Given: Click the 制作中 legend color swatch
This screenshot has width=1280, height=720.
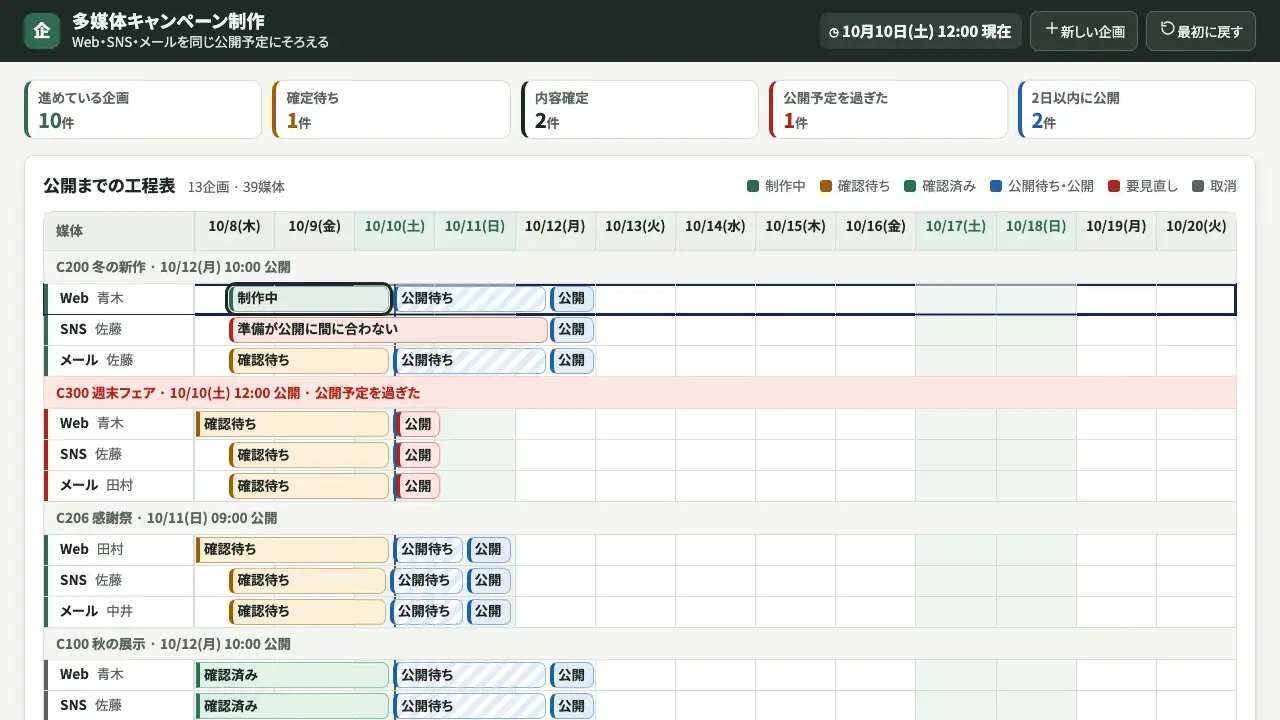Looking at the screenshot, I should (x=753, y=186).
